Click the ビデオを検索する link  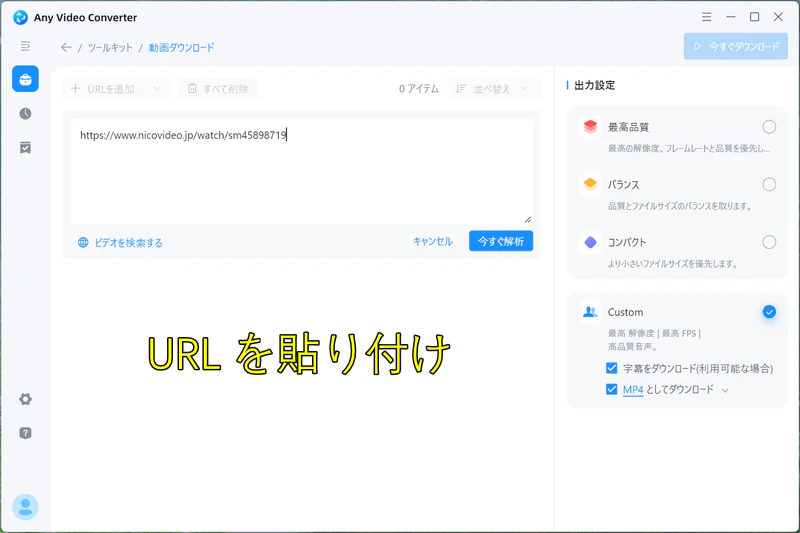tap(129, 243)
